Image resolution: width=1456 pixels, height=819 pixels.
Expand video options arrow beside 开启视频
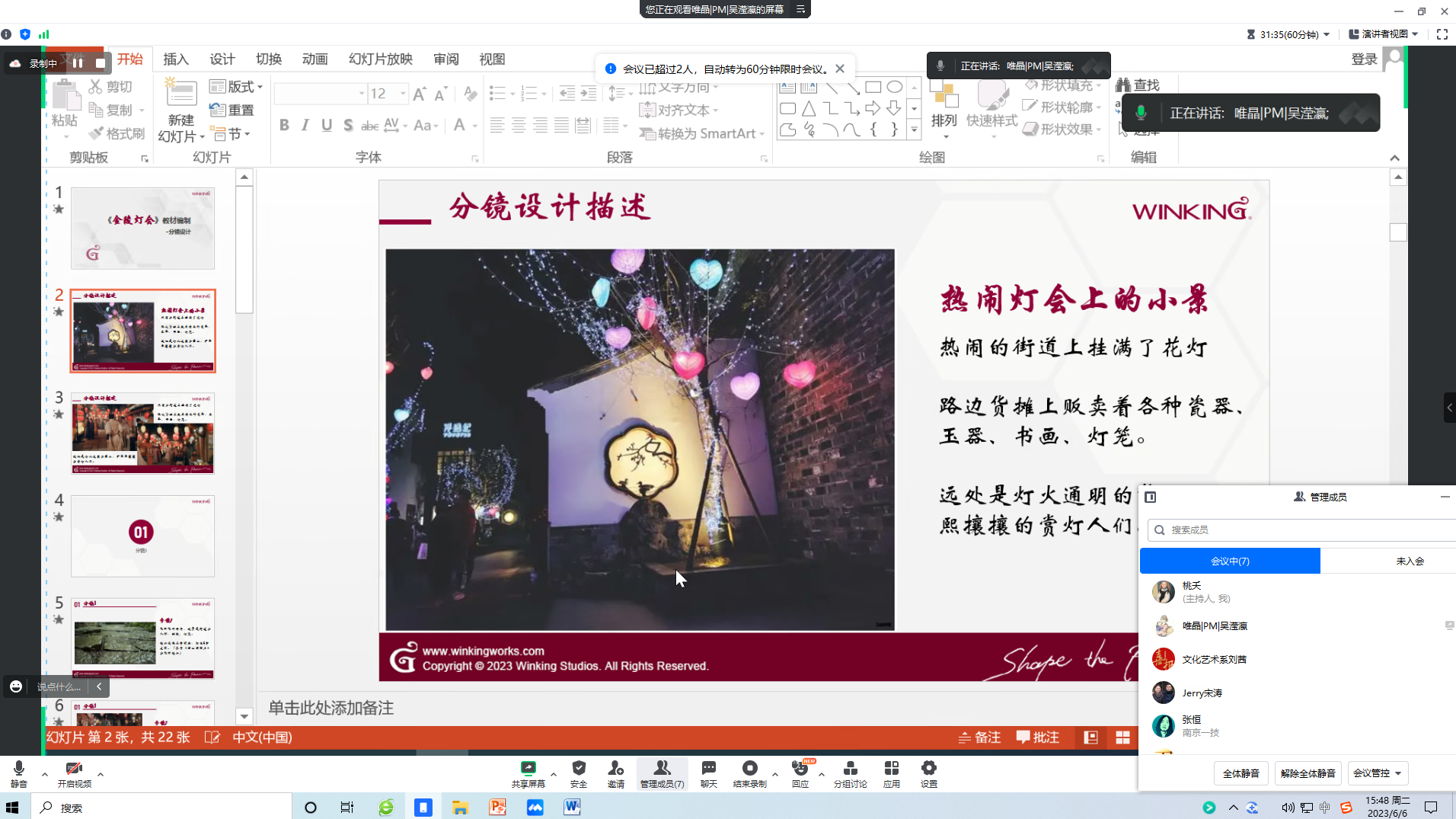pyautogui.click(x=101, y=775)
